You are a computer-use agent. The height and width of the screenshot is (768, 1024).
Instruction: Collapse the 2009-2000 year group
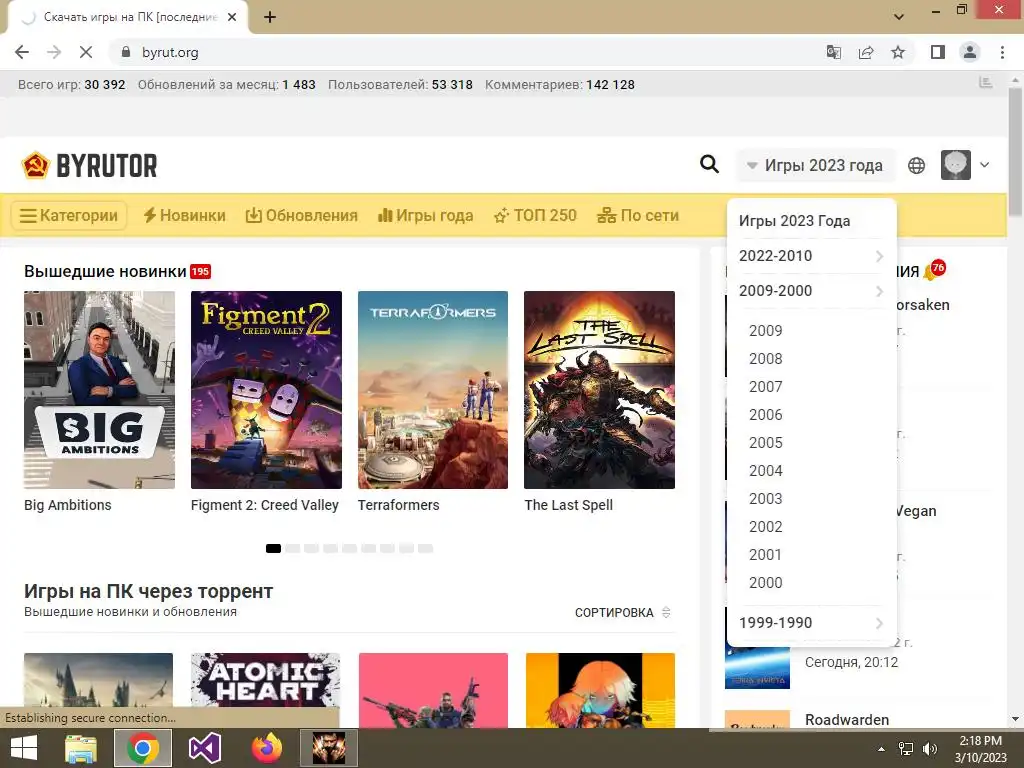811,291
